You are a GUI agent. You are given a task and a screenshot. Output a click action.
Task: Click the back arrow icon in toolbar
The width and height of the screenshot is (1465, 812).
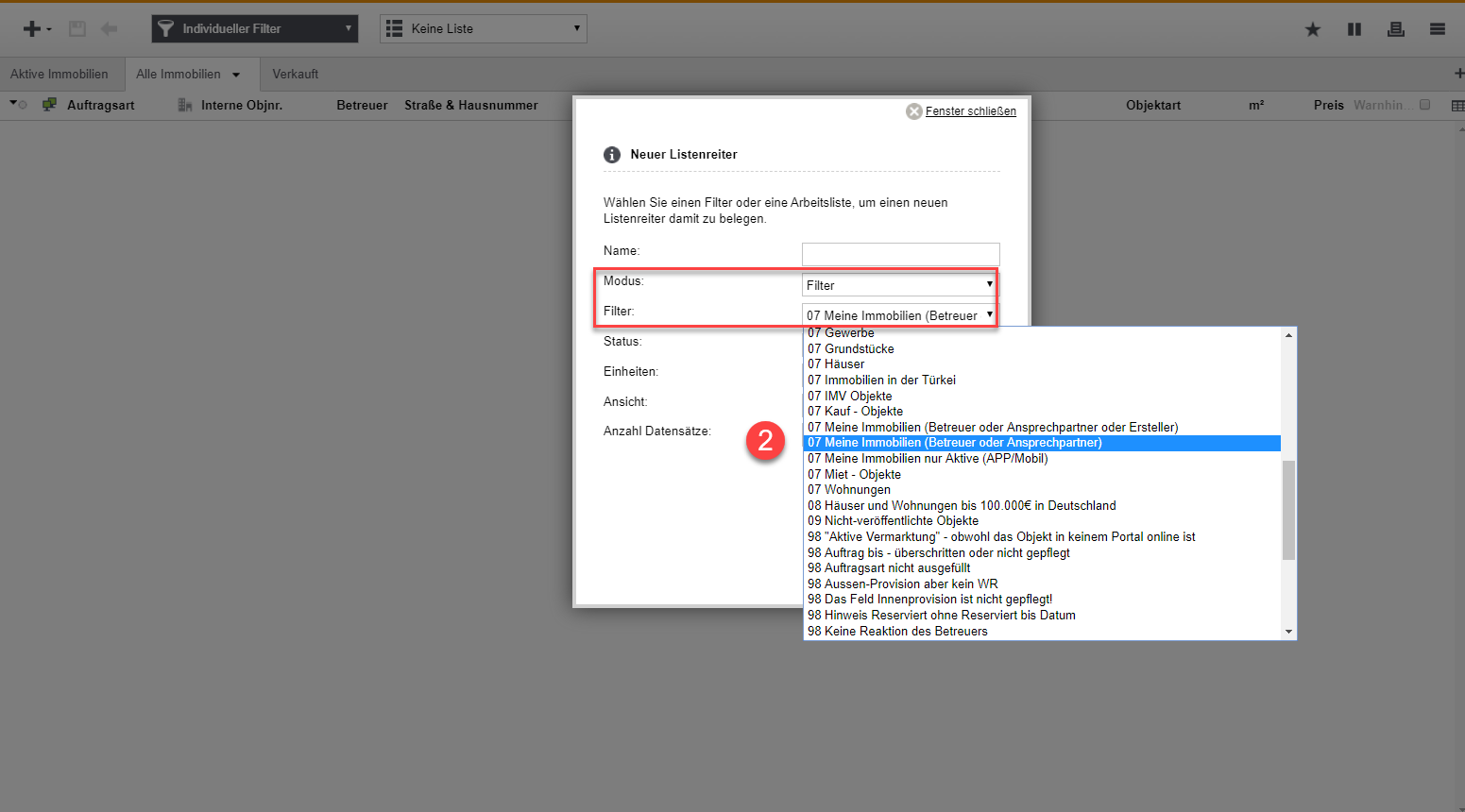pos(110,29)
